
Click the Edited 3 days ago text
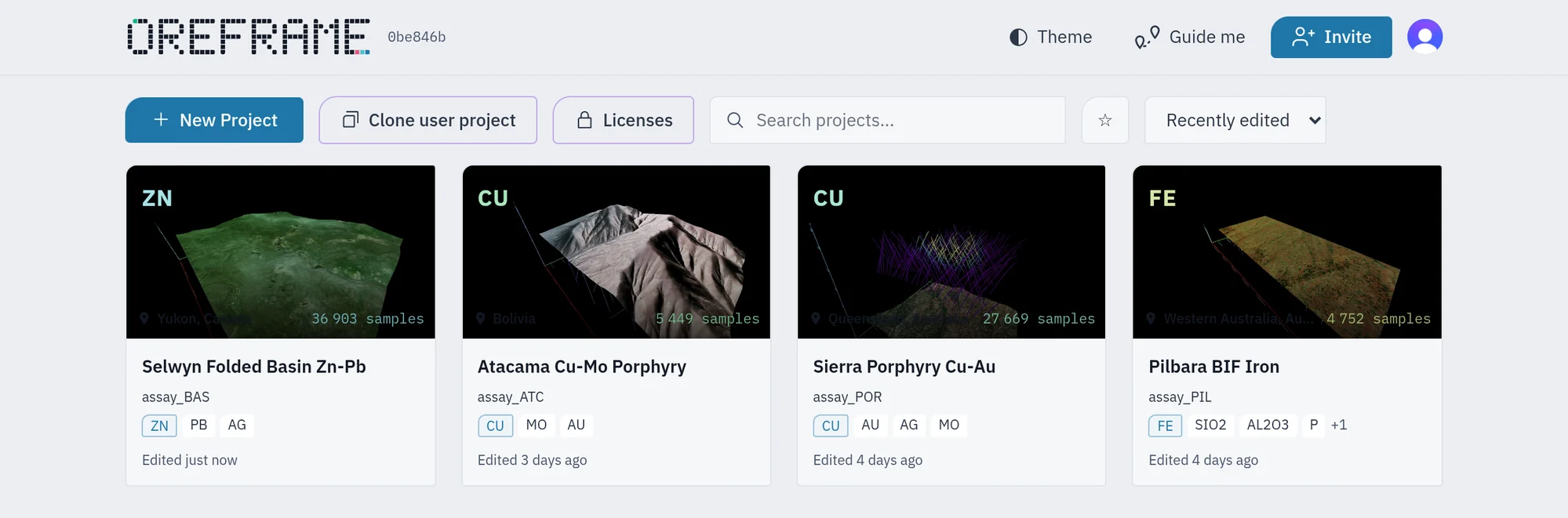(533, 460)
